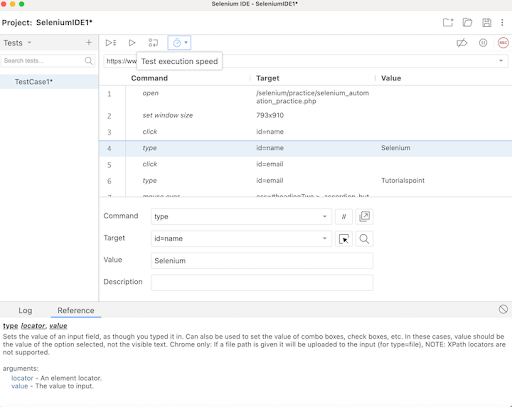512x407 pixels.
Task: Clear the log with circle-slash icon
Action: click(x=503, y=309)
